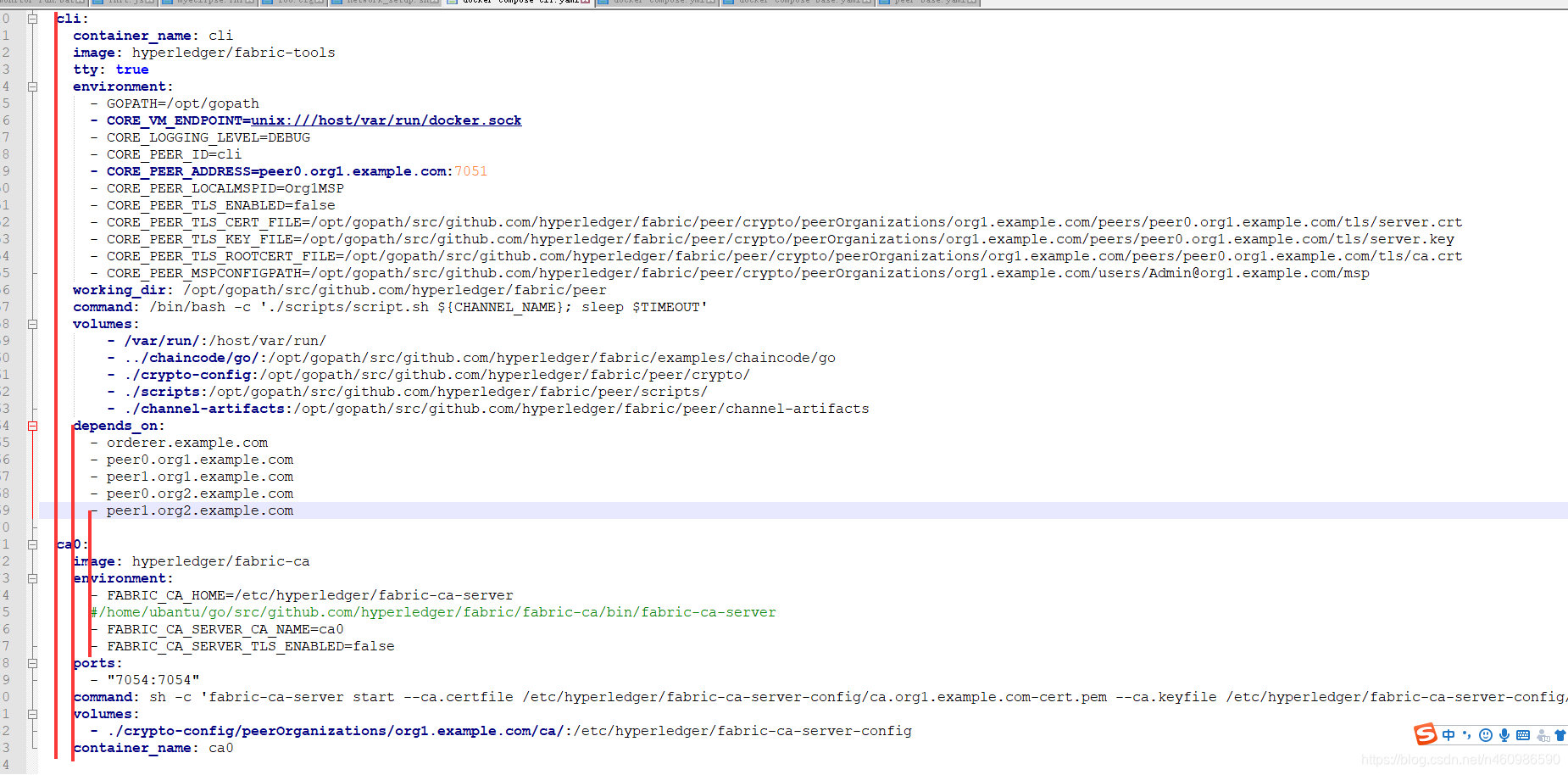Click the 'working_dir:' key
The image size is (1568, 775).
[x=123, y=290]
